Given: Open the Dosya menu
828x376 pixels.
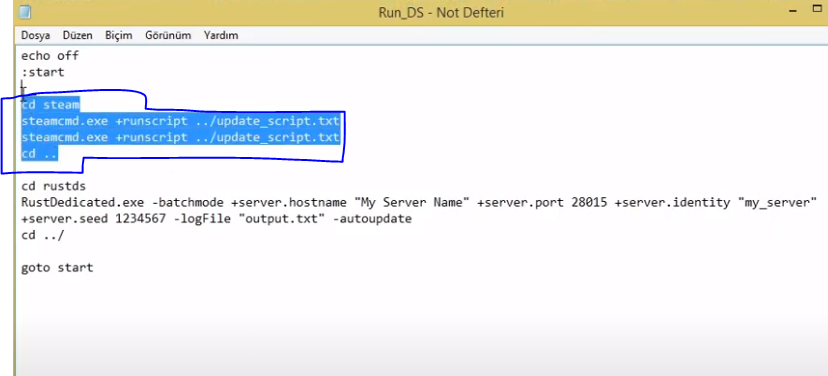Looking at the screenshot, I should 35,35.
